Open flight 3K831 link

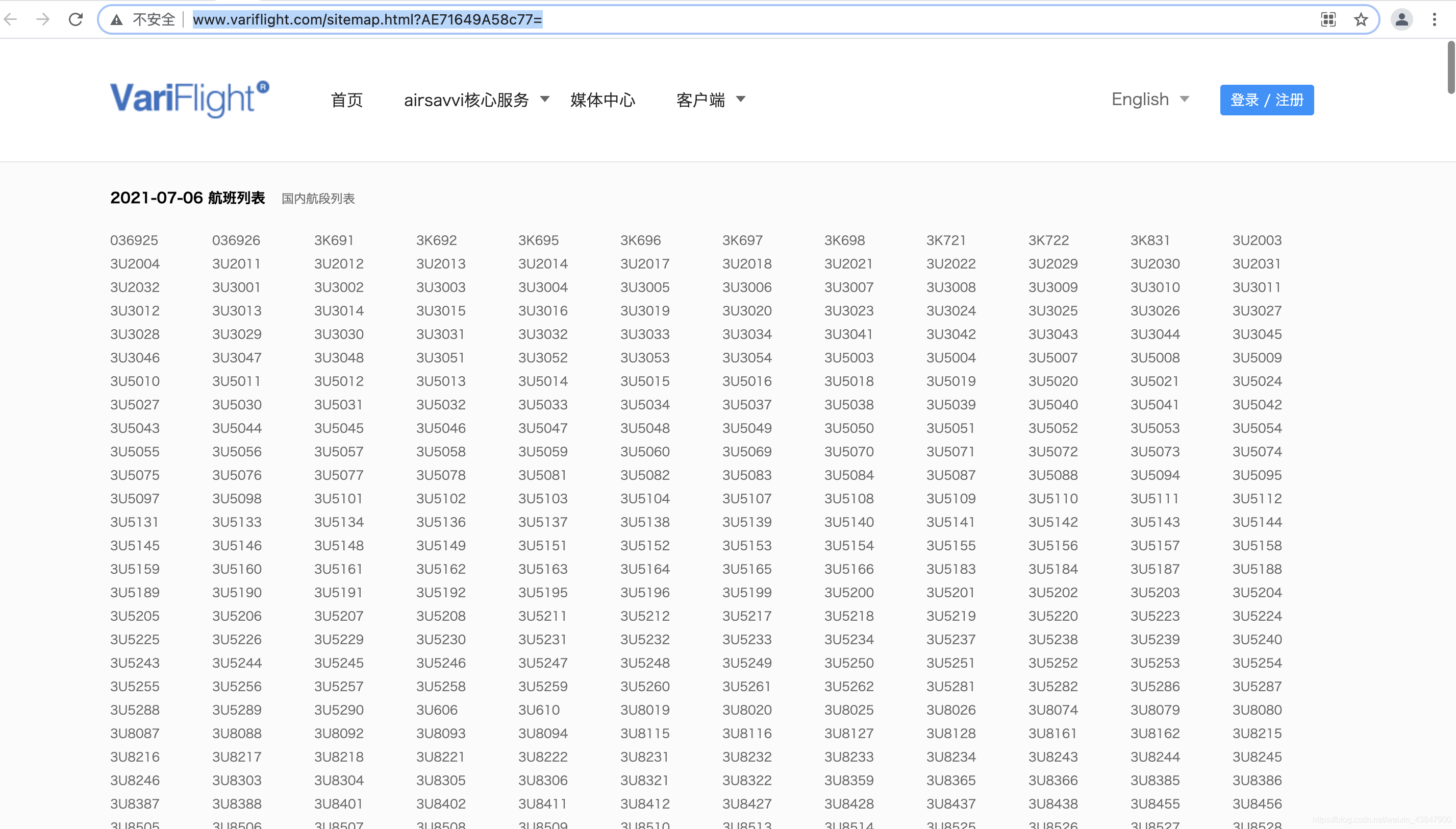tap(1150, 240)
